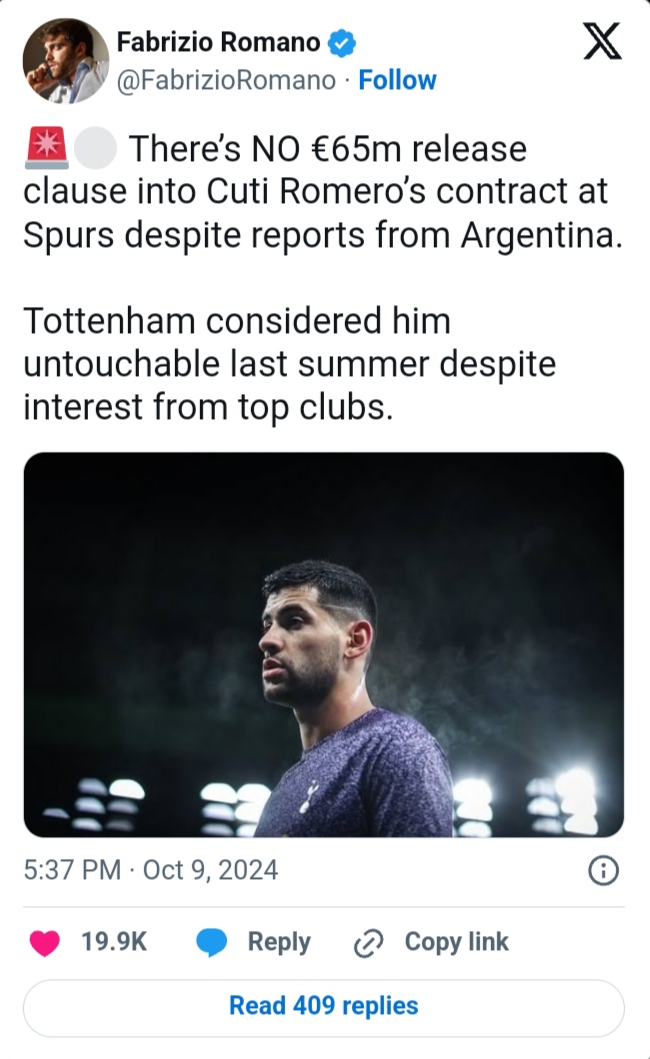The height and width of the screenshot is (1059, 650).
Task: Open Read 409 replies
Action: click(x=324, y=1005)
